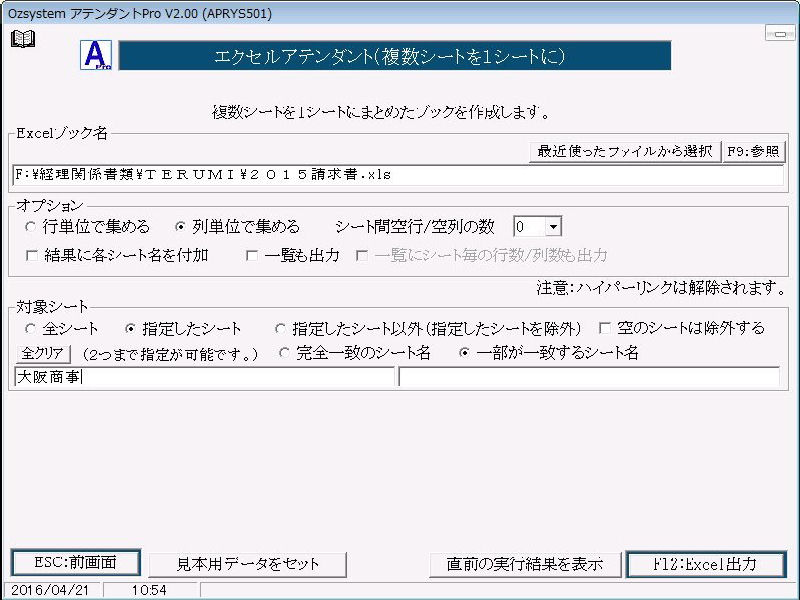Click the エクセルアテンダント title banner
The image size is (800, 600).
(x=394, y=56)
